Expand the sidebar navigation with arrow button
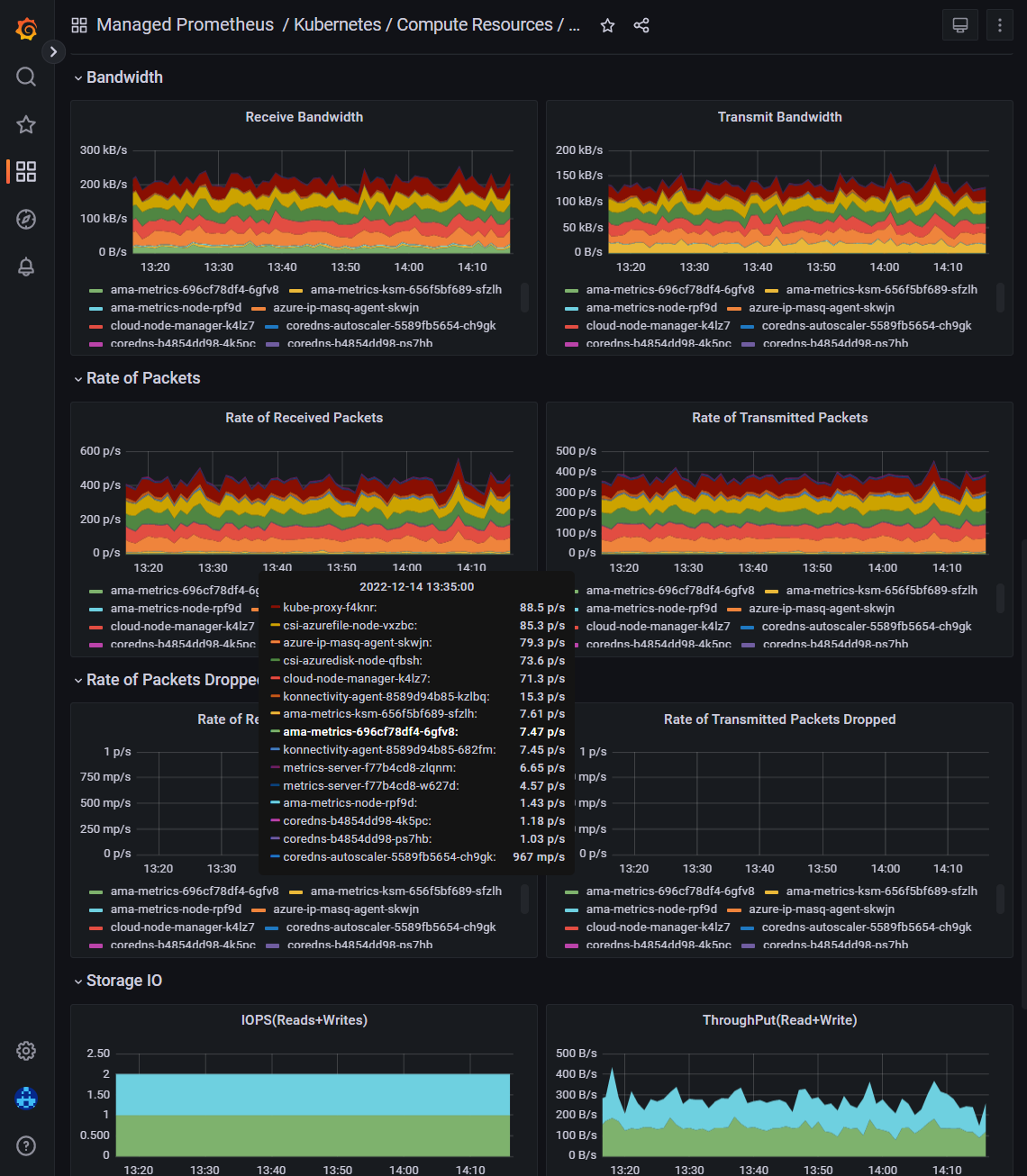This screenshot has width=1027, height=1176. click(53, 51)
